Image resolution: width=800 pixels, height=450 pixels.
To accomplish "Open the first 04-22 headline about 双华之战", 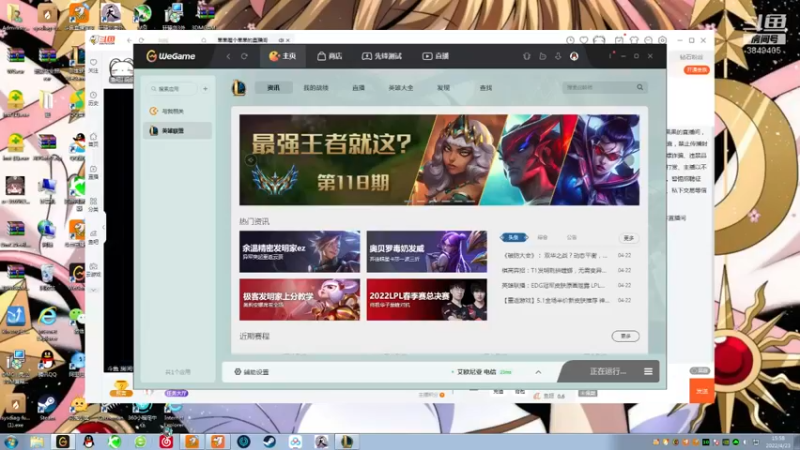I will [555, 255].
